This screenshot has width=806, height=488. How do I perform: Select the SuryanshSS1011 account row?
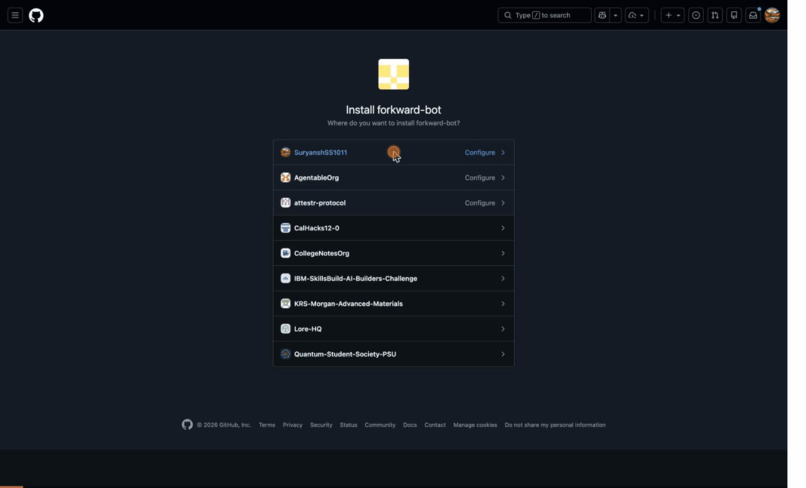(394, 152)
